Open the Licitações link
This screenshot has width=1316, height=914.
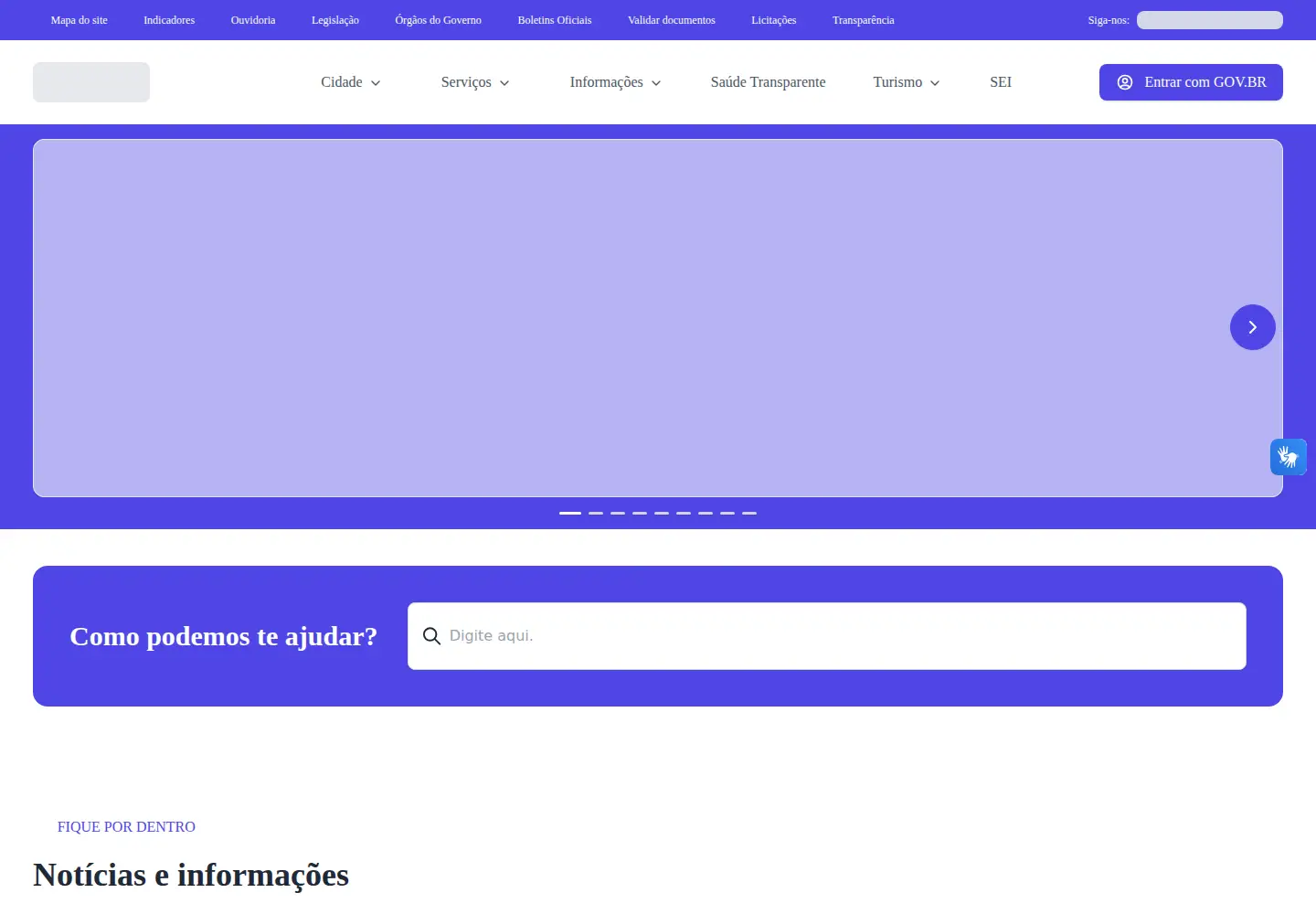click(x=774, y=20)
